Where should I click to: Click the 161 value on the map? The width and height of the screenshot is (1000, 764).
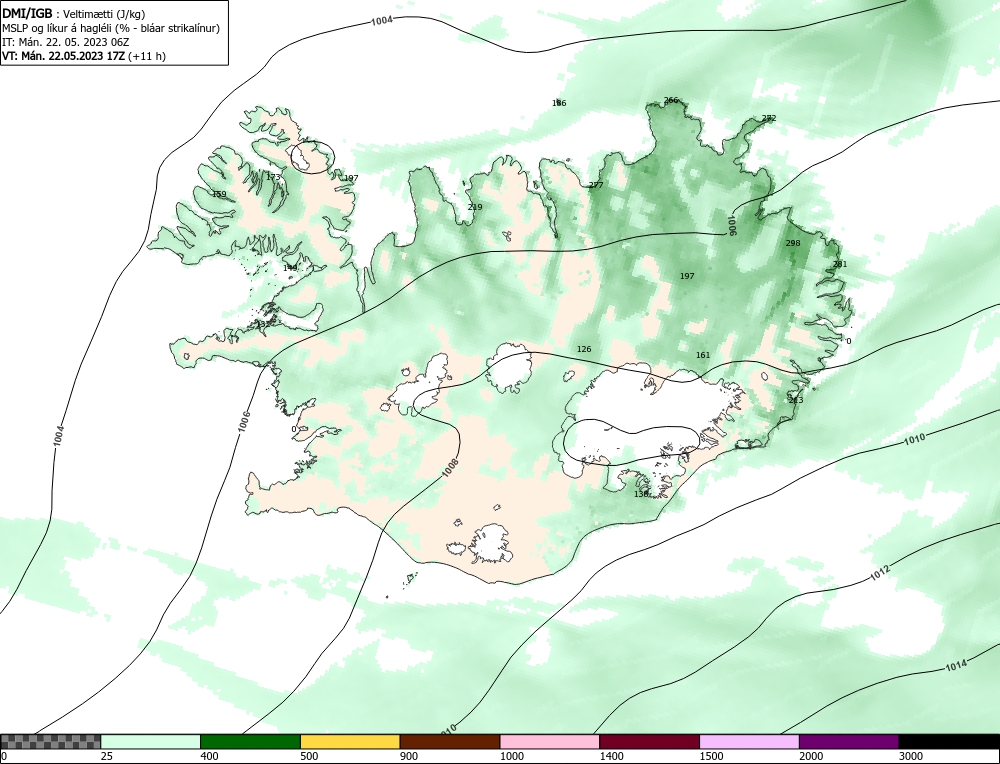[x=703, y=355]
